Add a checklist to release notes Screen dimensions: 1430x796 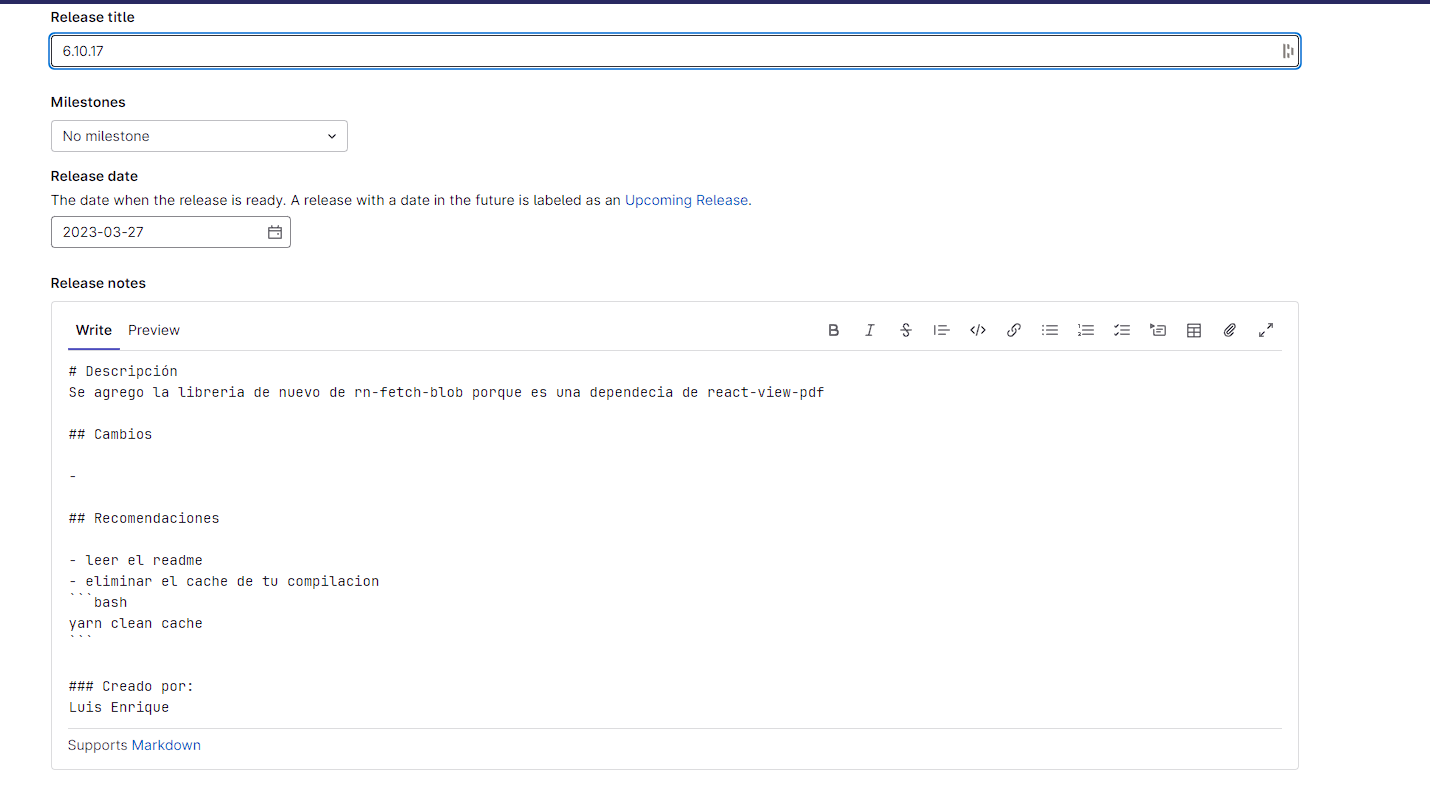pos(1122,330)
